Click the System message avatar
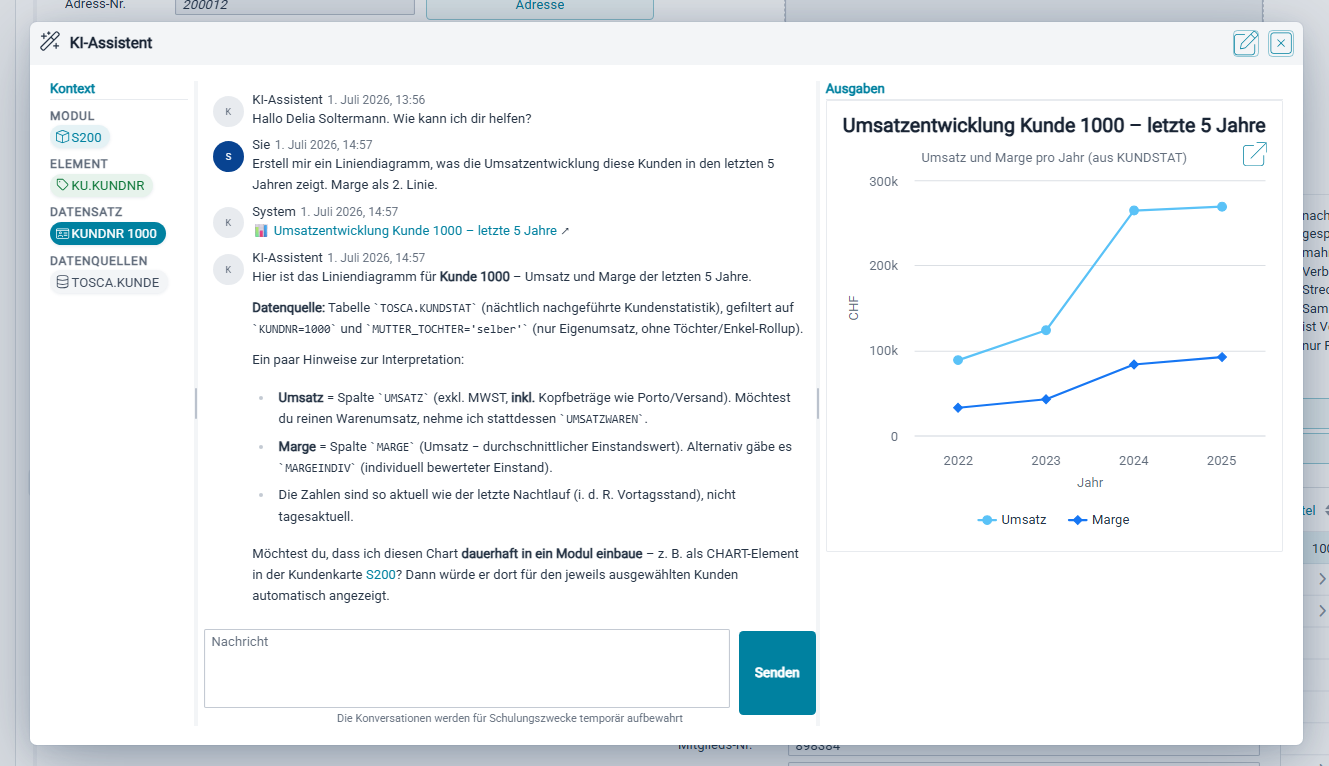 [229, 223]
